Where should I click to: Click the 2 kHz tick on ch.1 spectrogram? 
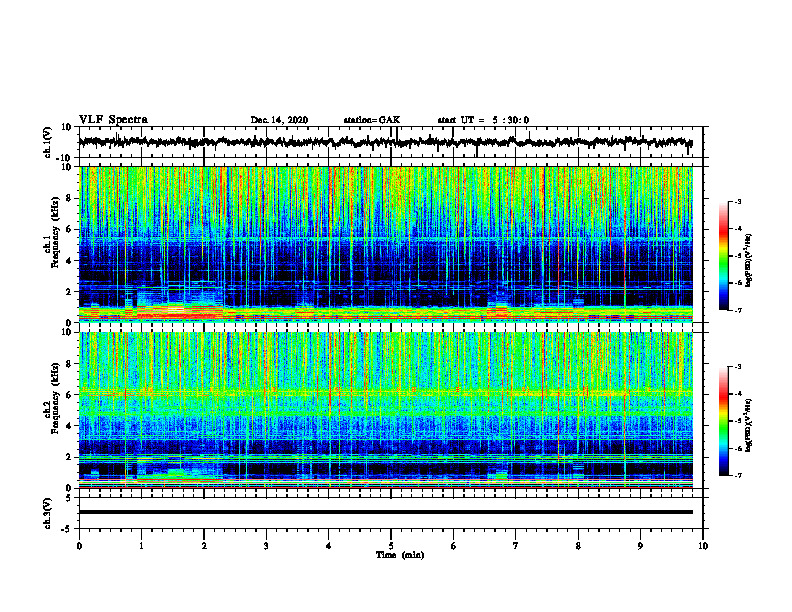(69, 292)
